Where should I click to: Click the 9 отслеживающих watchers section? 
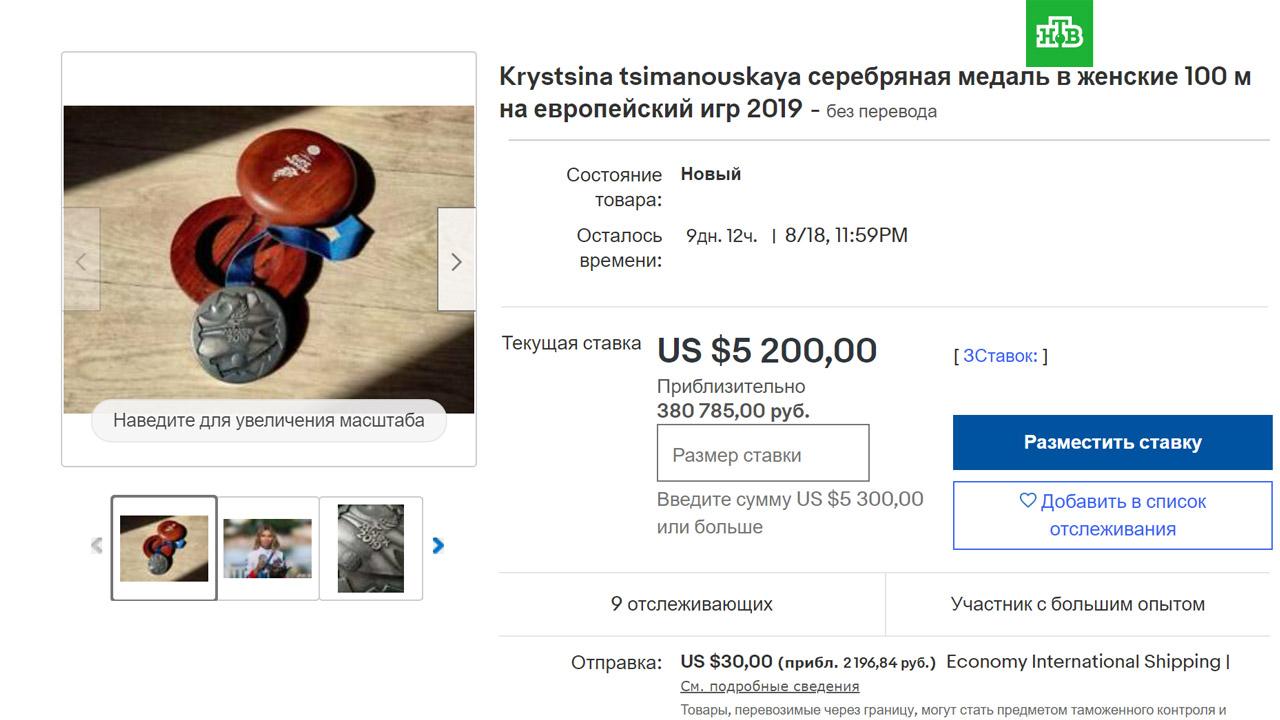pos(691,604)
